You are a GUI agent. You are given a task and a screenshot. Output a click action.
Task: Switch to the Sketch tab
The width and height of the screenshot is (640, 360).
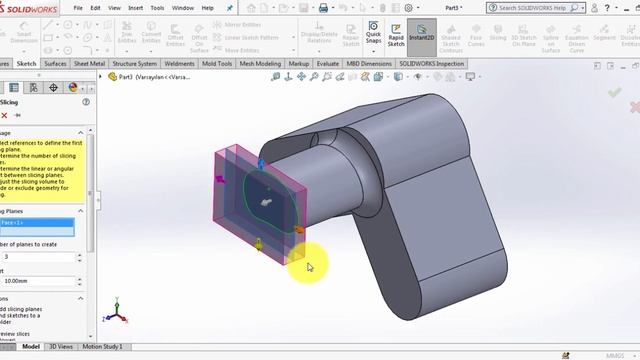(27, 64)
